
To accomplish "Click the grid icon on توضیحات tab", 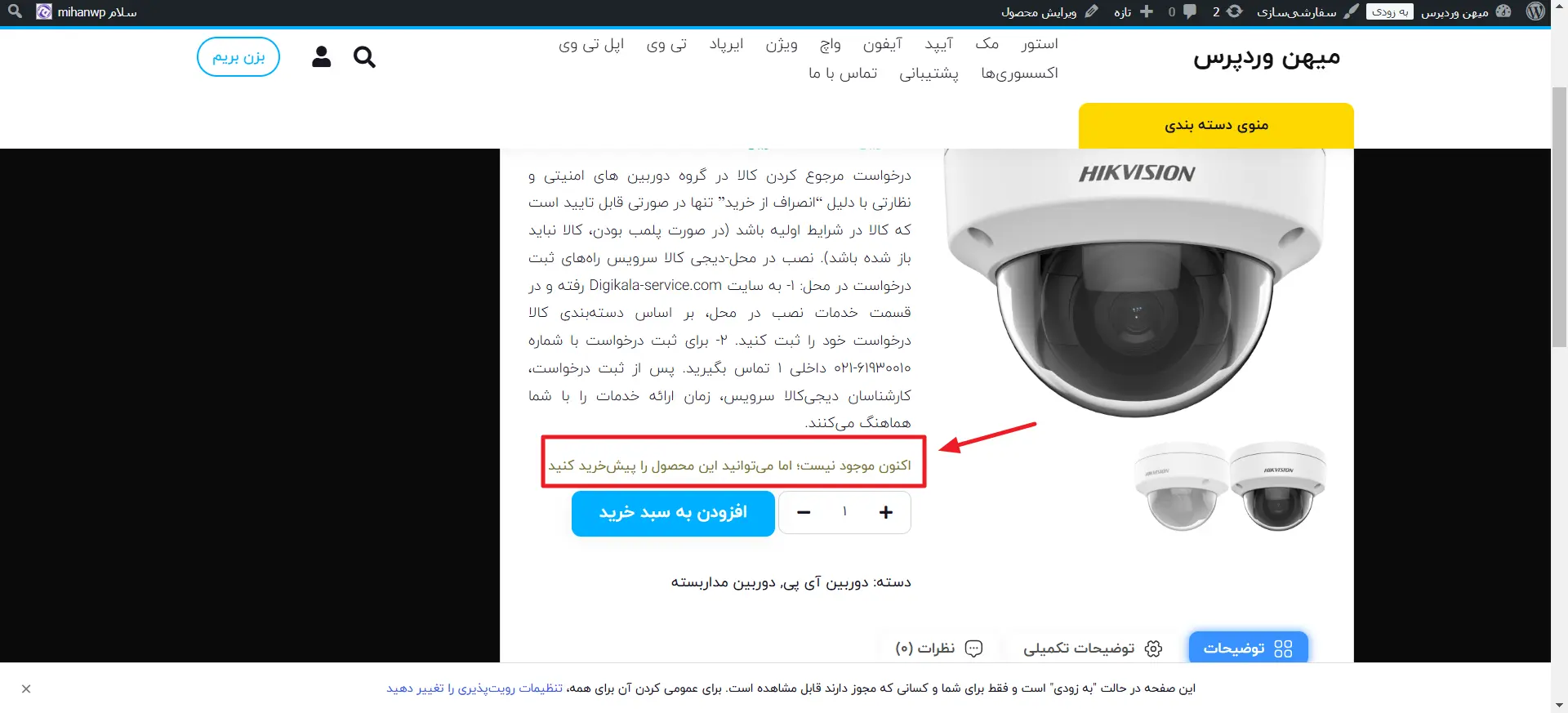I will 1283,648.
